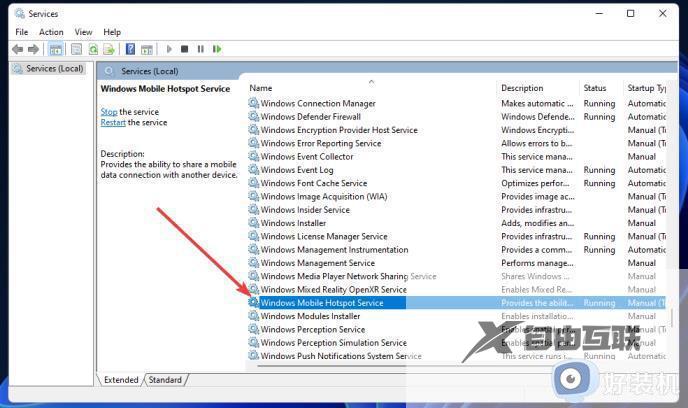688x408 pixels.
Task: Switch to the Standard tab
Action: pyautogui.click(x=165, y=380)
